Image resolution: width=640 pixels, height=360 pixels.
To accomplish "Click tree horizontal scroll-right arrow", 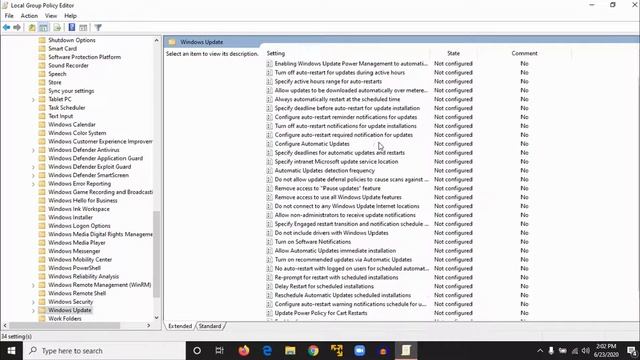I will tap(149, 325).
